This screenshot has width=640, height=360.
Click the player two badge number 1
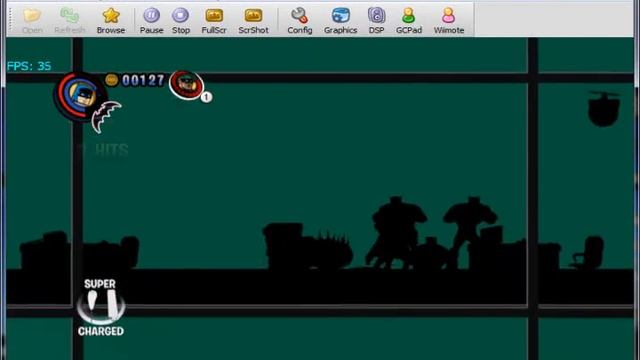click(x=206, y=97)
